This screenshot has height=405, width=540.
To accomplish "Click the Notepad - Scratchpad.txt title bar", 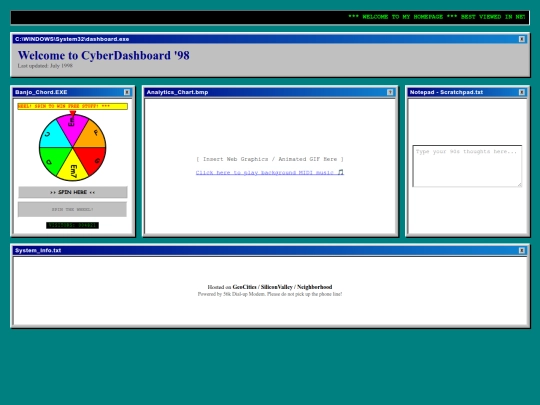I will point(467,92).
